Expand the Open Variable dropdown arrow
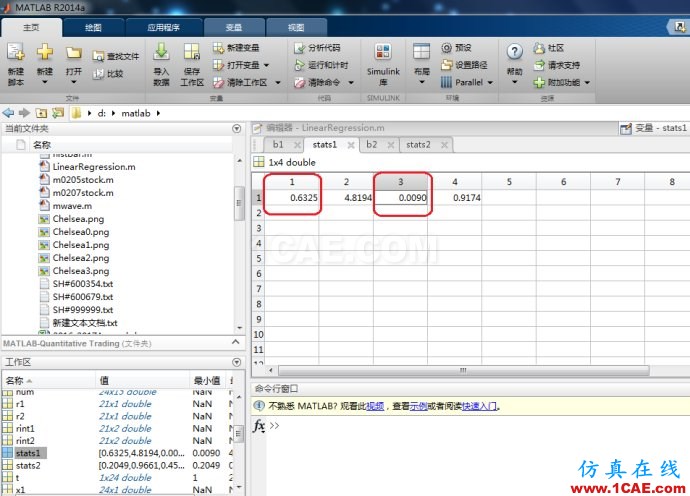This screenshot has width=690, height=496. [x=266, y=65]
